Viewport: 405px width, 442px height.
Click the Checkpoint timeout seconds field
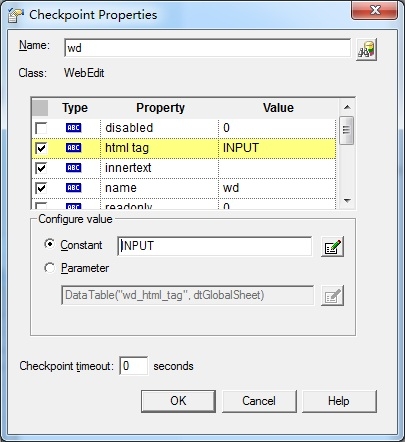tap(133, 366)
